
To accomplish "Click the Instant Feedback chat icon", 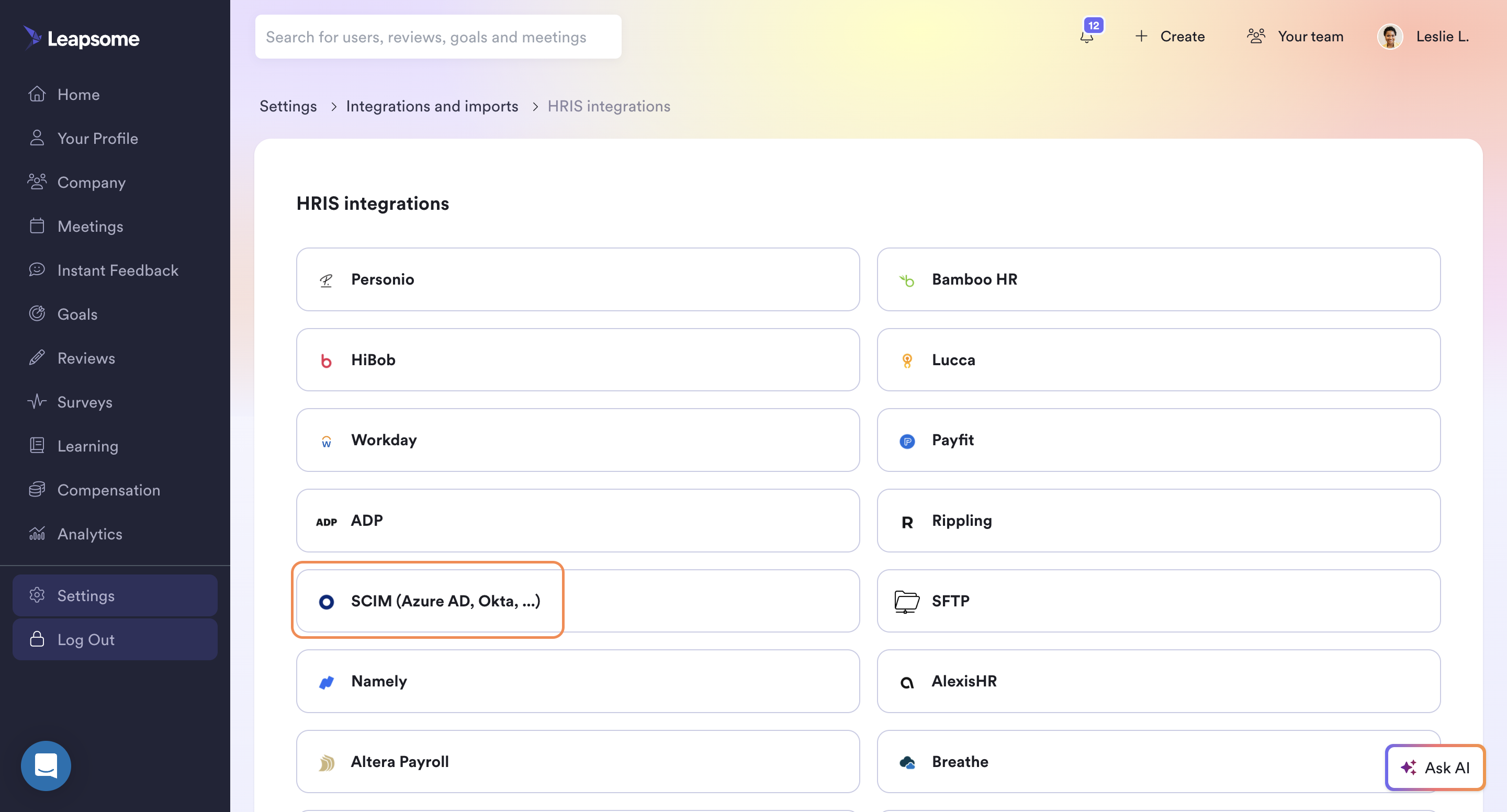I will point(37,269).
